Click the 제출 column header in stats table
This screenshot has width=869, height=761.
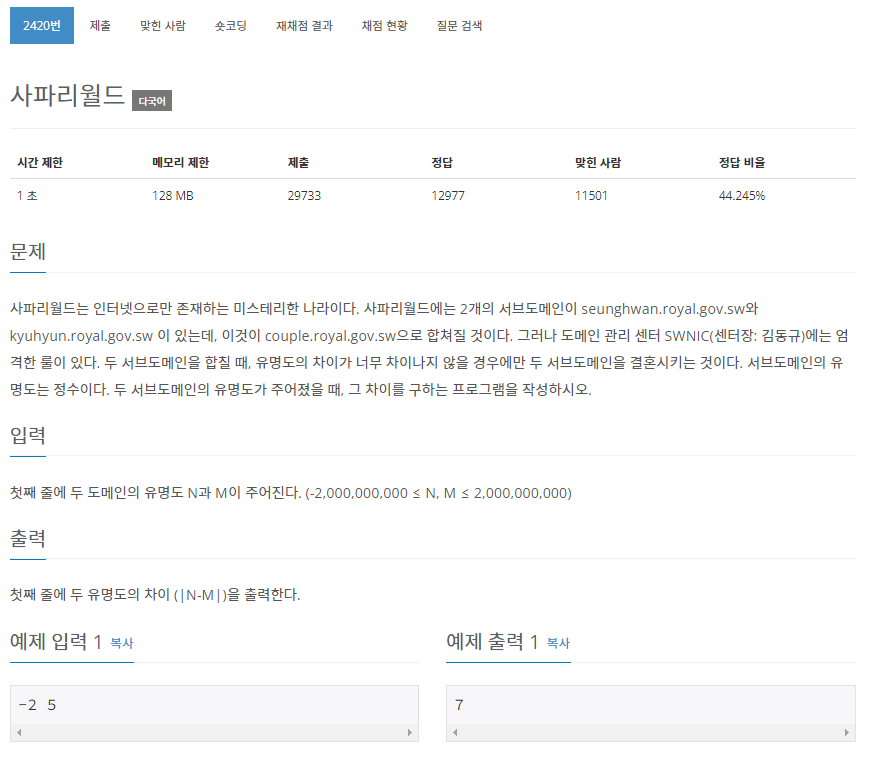coord(298,162)
